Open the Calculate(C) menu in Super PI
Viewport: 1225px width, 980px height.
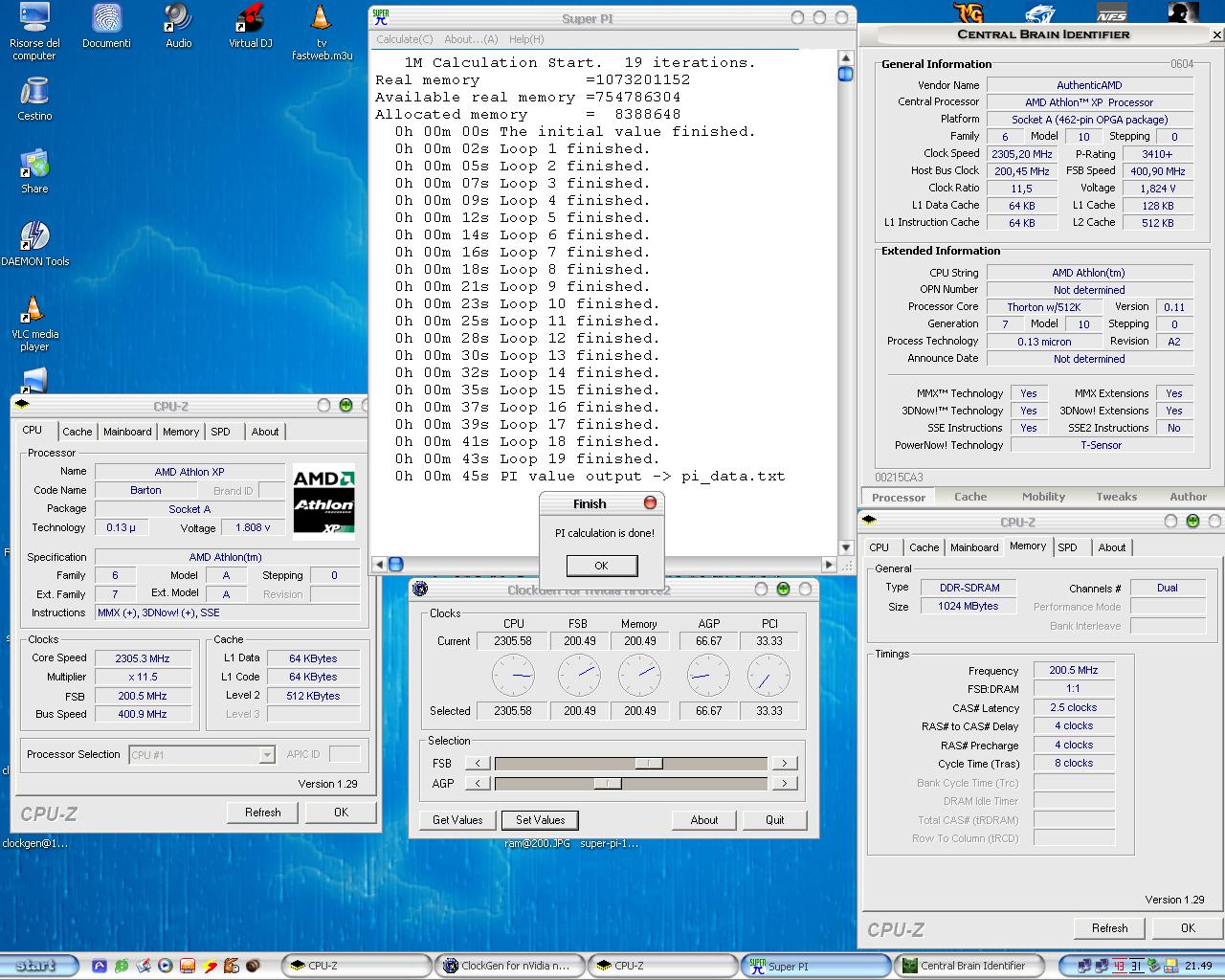[x=404, y=39]
